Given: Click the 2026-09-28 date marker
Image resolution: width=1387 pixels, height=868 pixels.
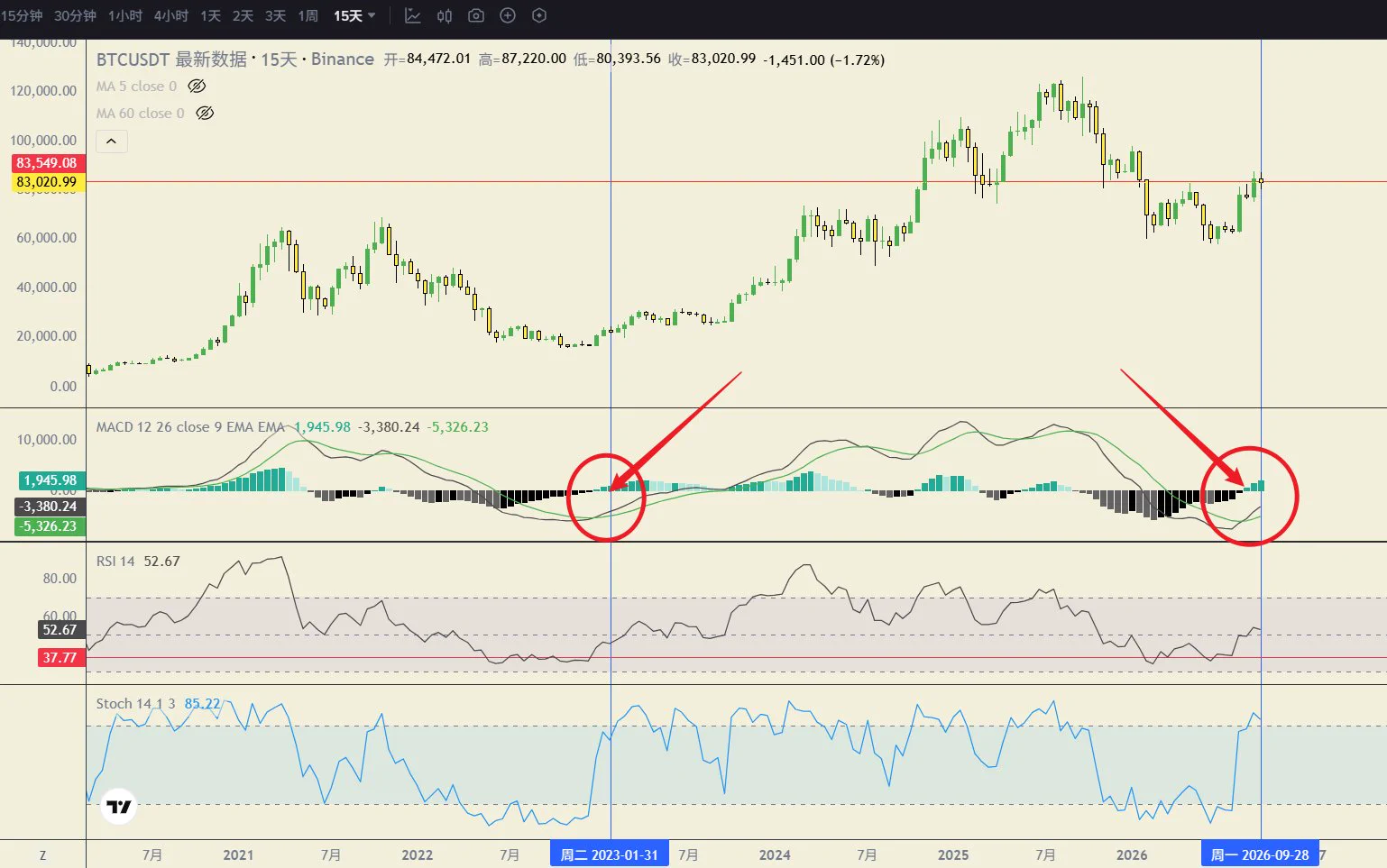Looking at the screenshot, I should point(1260,854).
